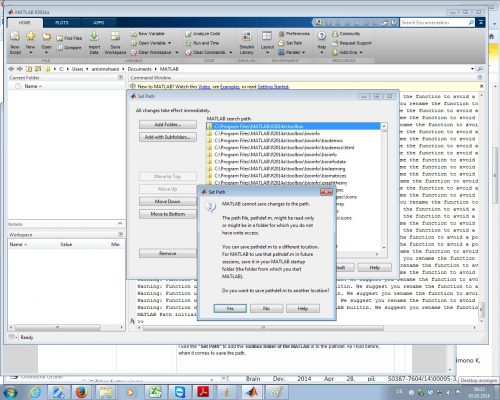This screenshot has width=500, height=400.
Task: Open the address bar path history dropdown
Action: coord(472,69)
